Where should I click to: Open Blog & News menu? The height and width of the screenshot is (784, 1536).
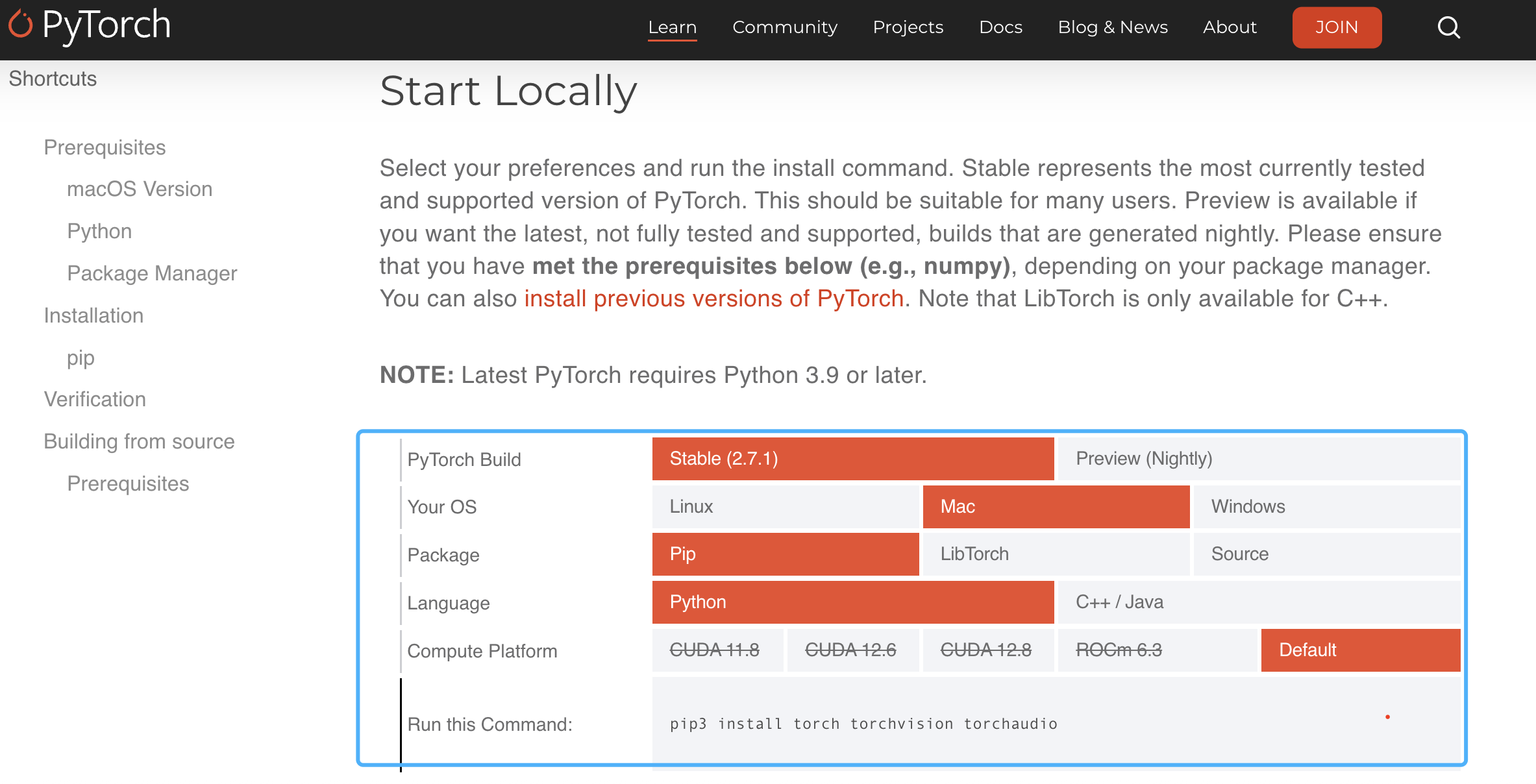click(1112, 27)
